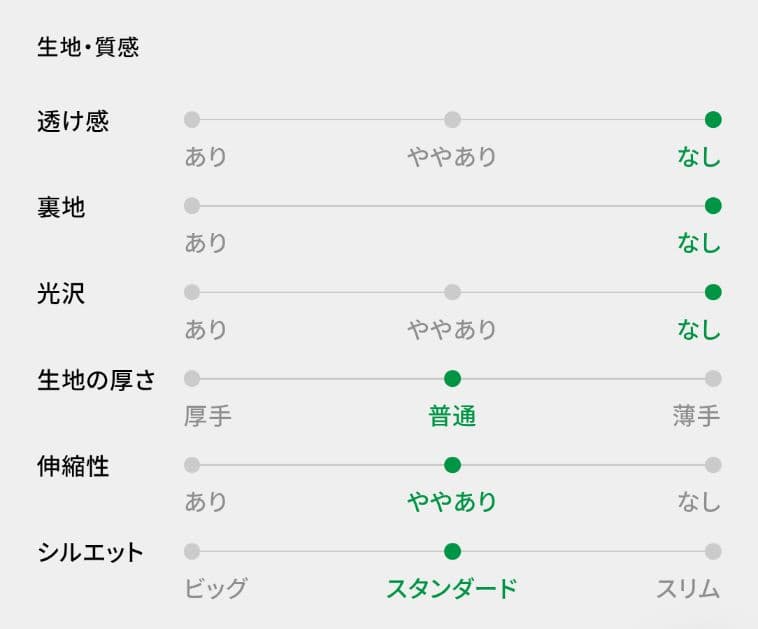Select the 伸縮性 'あり' dot
The height and width of the screenshot is (629, 758).
tap(192, 465)
